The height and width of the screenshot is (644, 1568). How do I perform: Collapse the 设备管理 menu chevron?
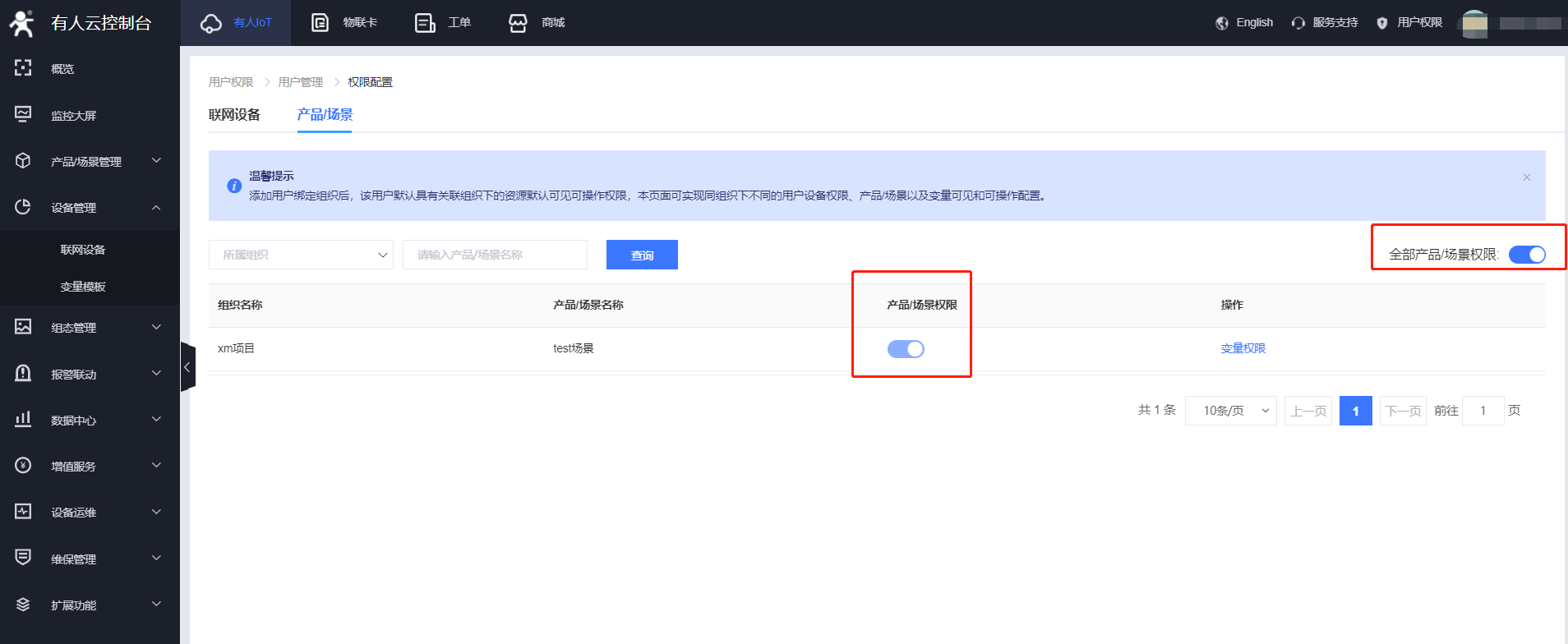pyautogui.click(x=156, y=207)
